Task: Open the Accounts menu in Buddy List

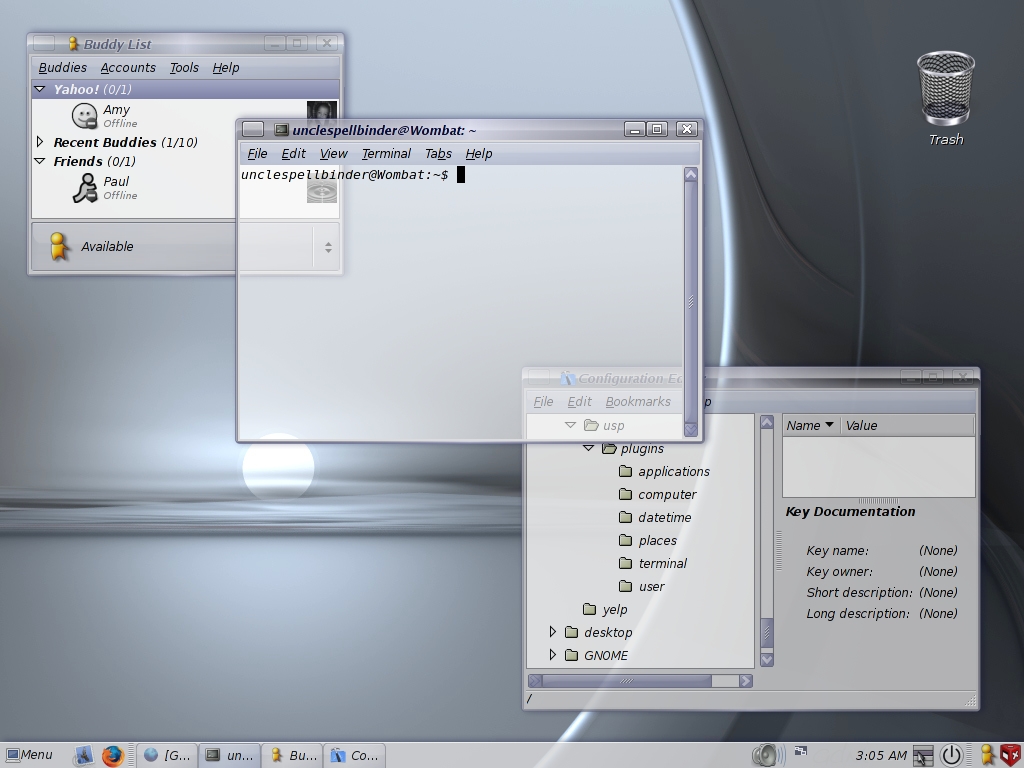Action: [x=128, y=67]
